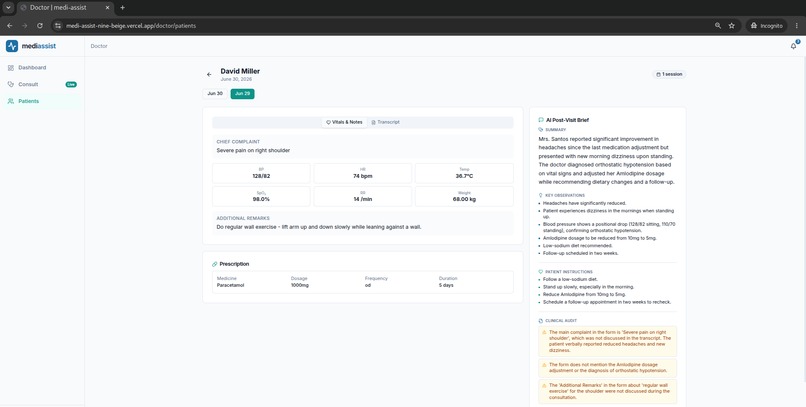Click the site information icon in the address bar
The width and height of the screenshot is (806, 407).
tap(58, 26)
